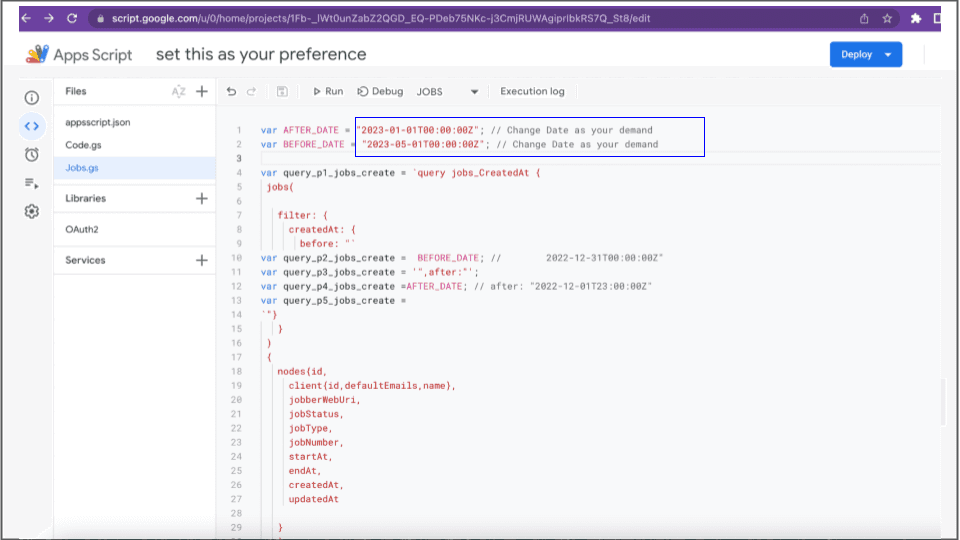
Task: Click the Redo arrow in editor toolbar
Action: 253,91
